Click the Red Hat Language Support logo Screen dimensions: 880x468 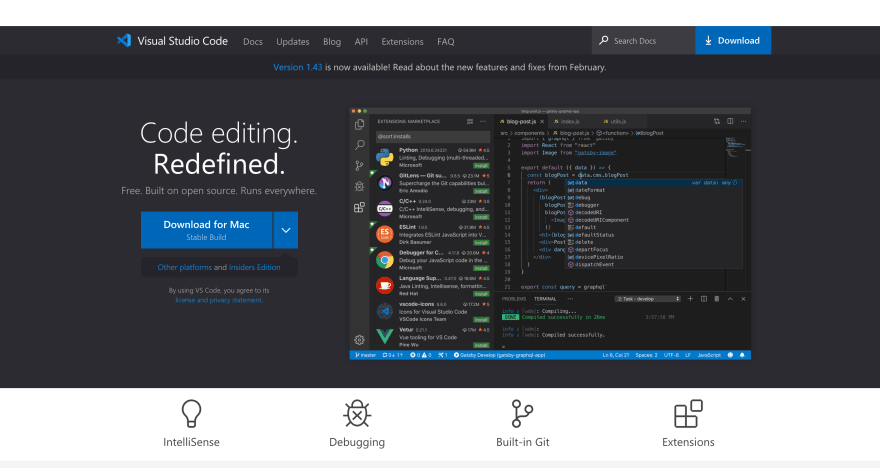384,286
